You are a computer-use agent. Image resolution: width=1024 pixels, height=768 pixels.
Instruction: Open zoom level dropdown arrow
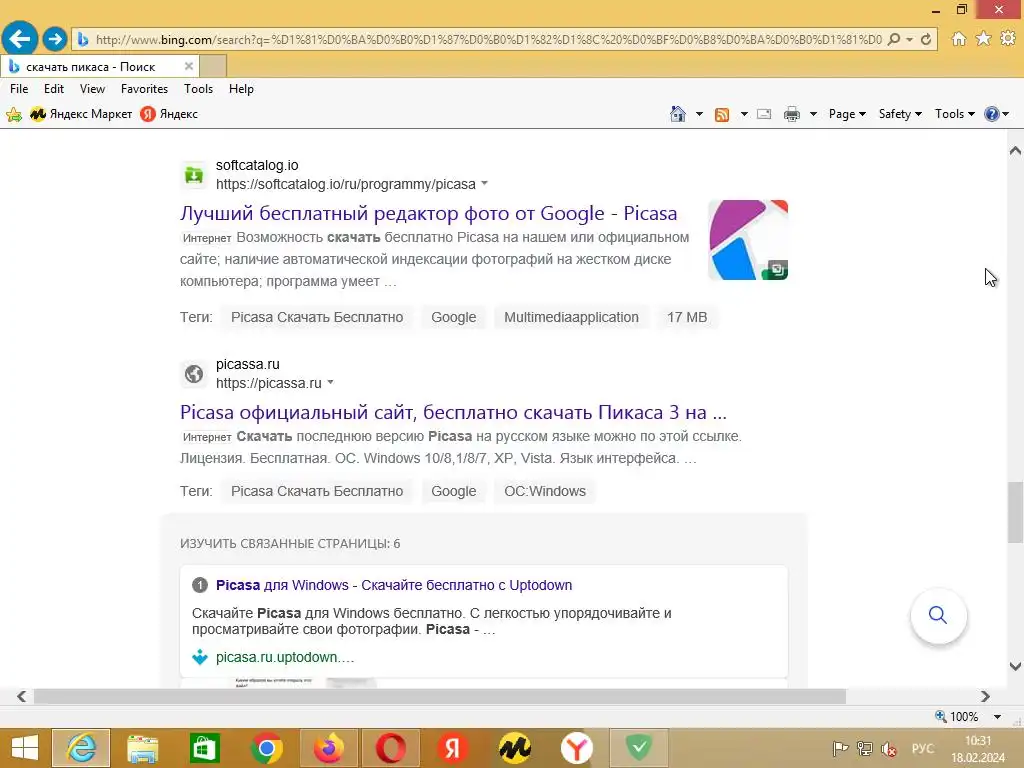pos(997,717)
